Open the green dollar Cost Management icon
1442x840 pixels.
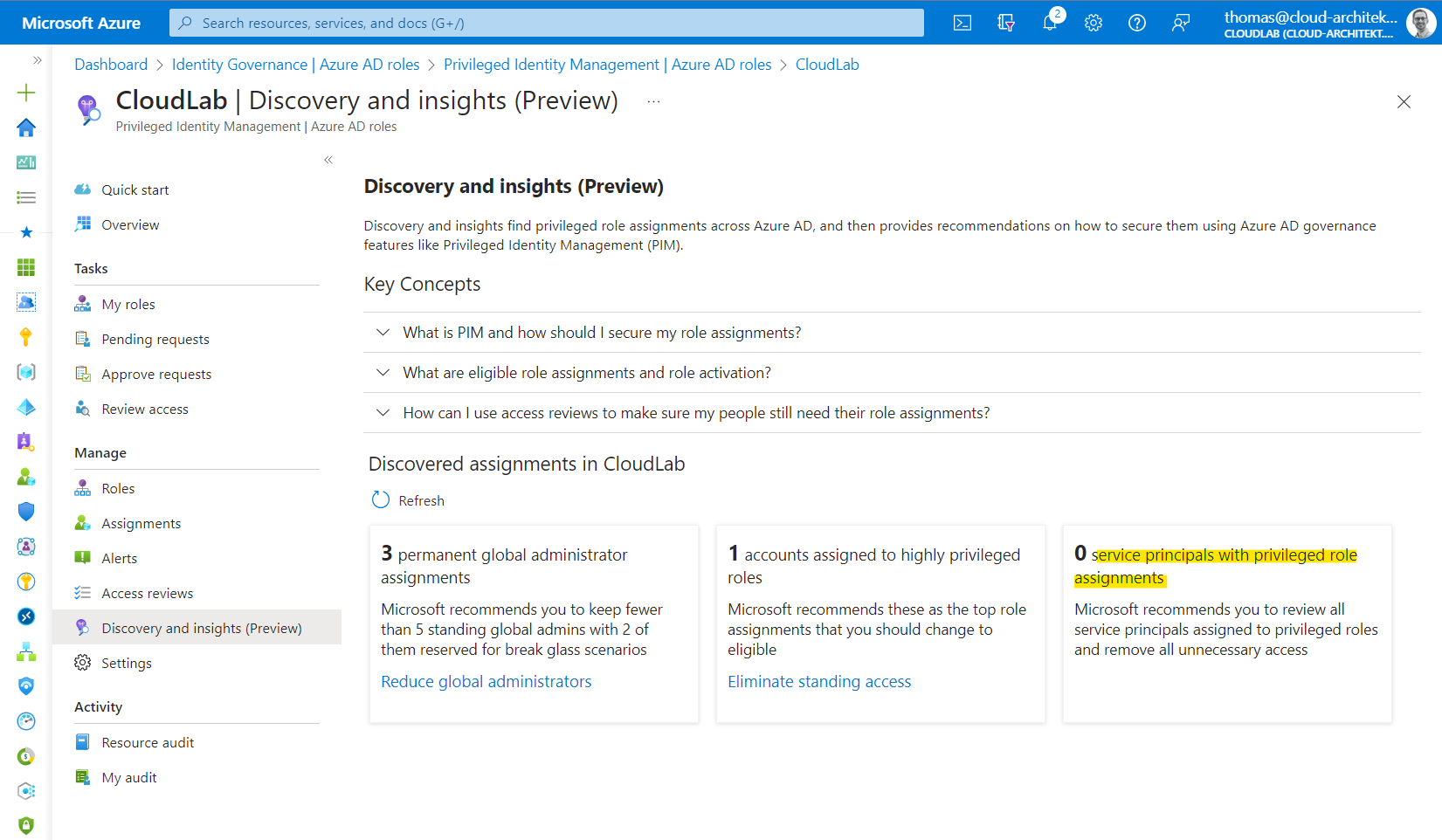[x=26, y=756]
